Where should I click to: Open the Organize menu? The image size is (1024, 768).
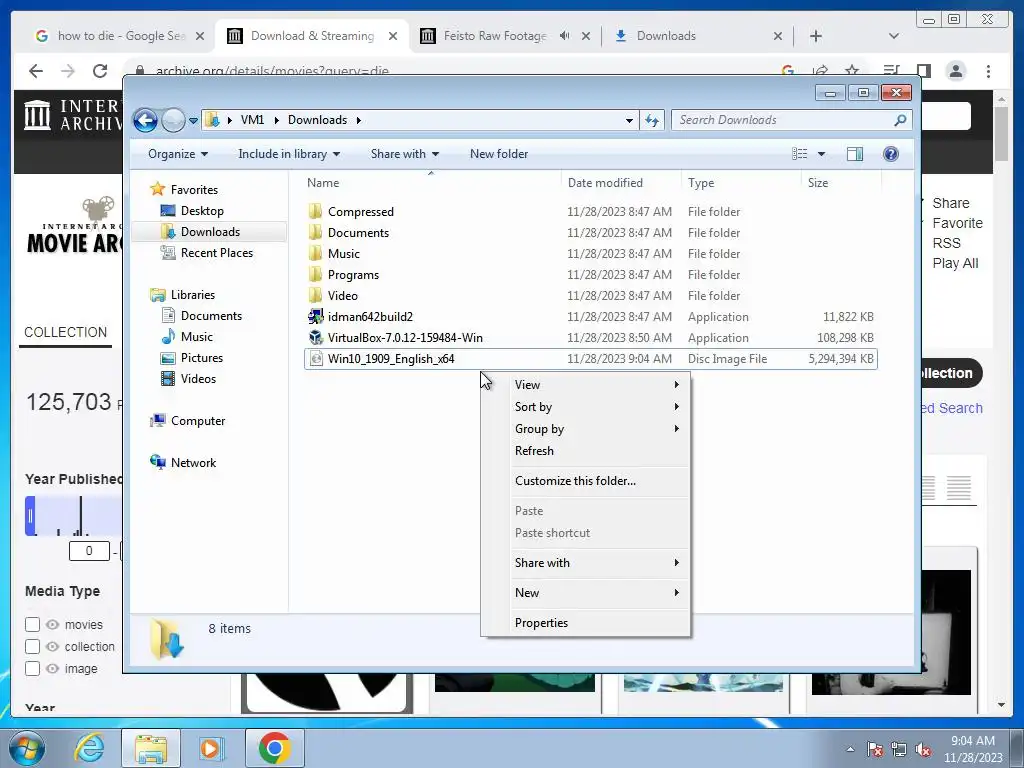point(178,154)
